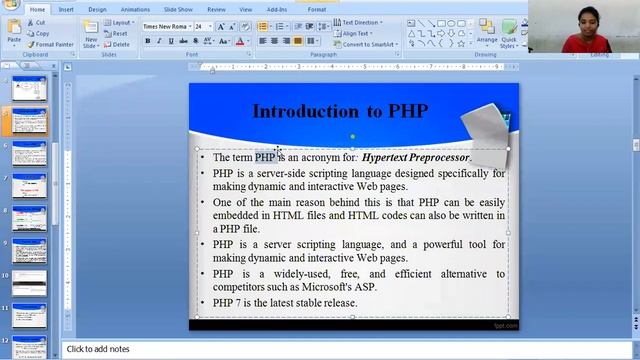Open the Clipboard pane launcher

73,54
